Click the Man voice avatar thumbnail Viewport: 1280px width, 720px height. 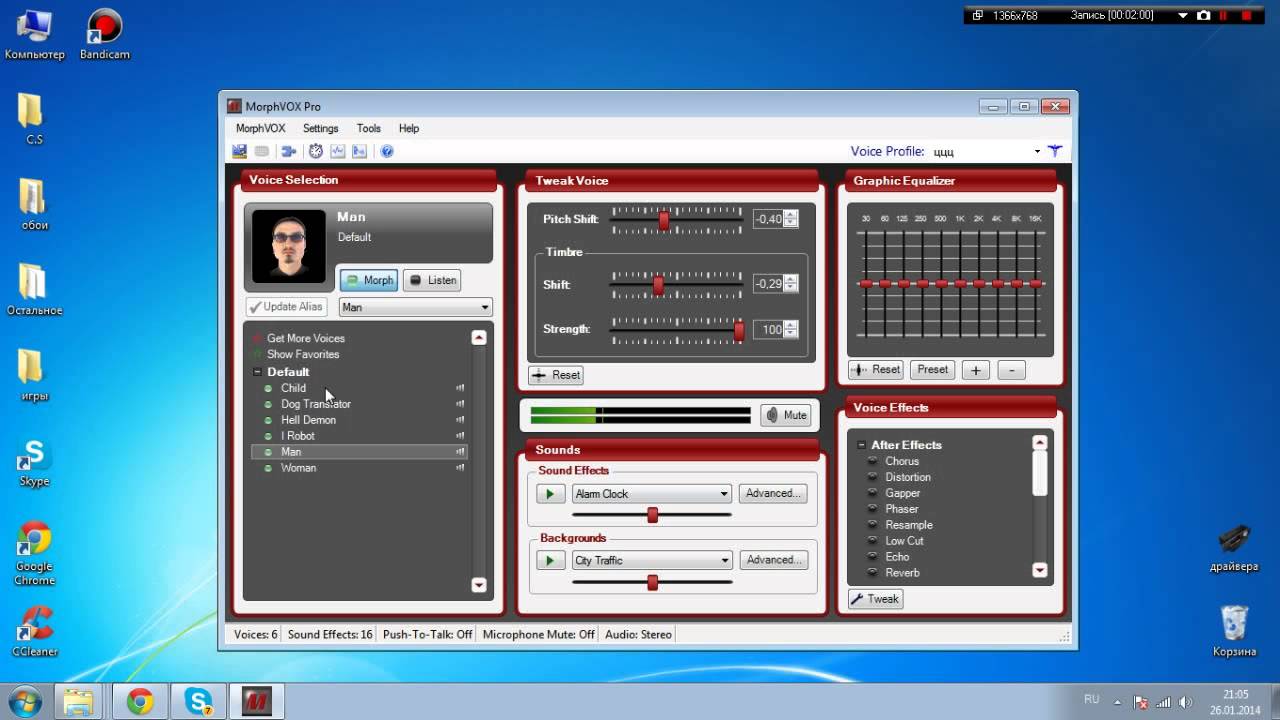(289, 245)
